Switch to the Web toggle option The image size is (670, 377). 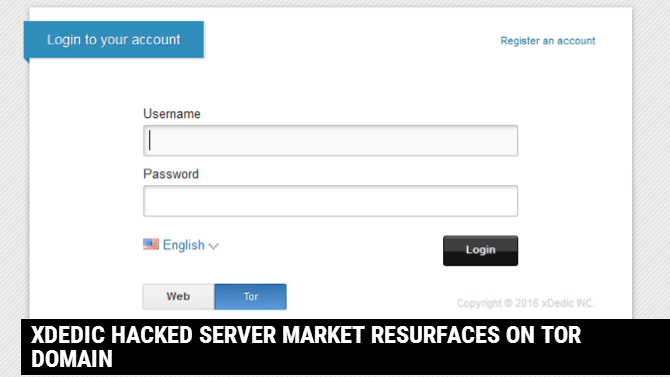click(x=178, y=297)
